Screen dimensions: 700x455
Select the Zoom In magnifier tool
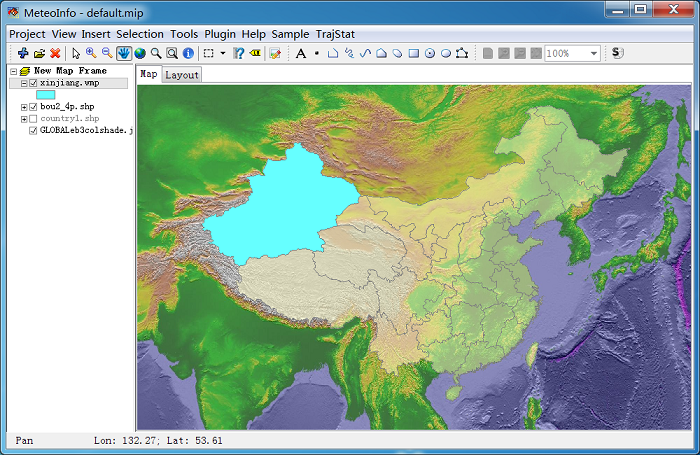91,53
